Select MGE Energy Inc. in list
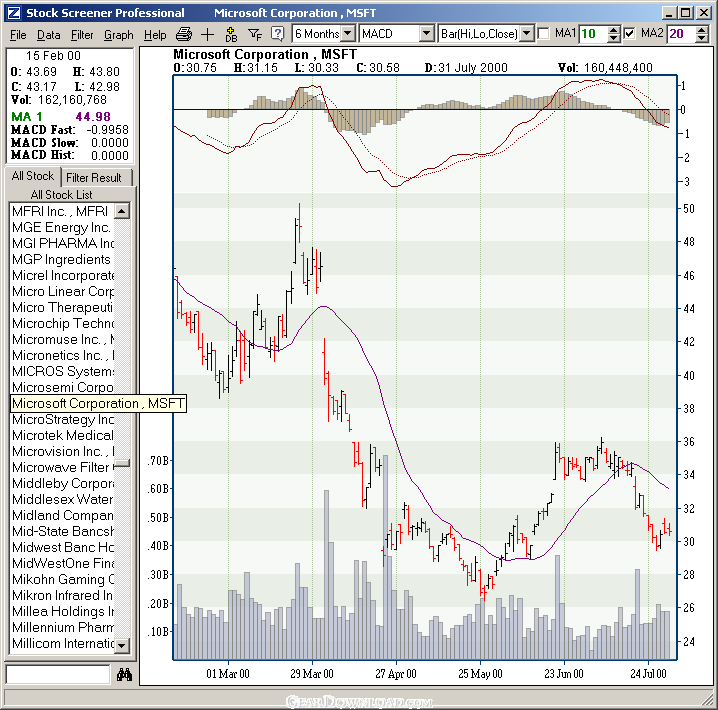The width and height of the screenshot is (718, 710). click(x=62, y=228)
